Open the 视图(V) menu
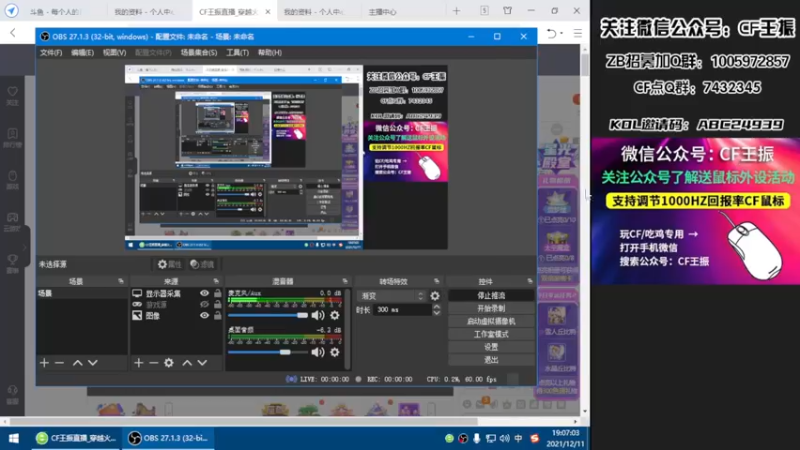This screenshot has height=450, width=800. tap(114, 53)
